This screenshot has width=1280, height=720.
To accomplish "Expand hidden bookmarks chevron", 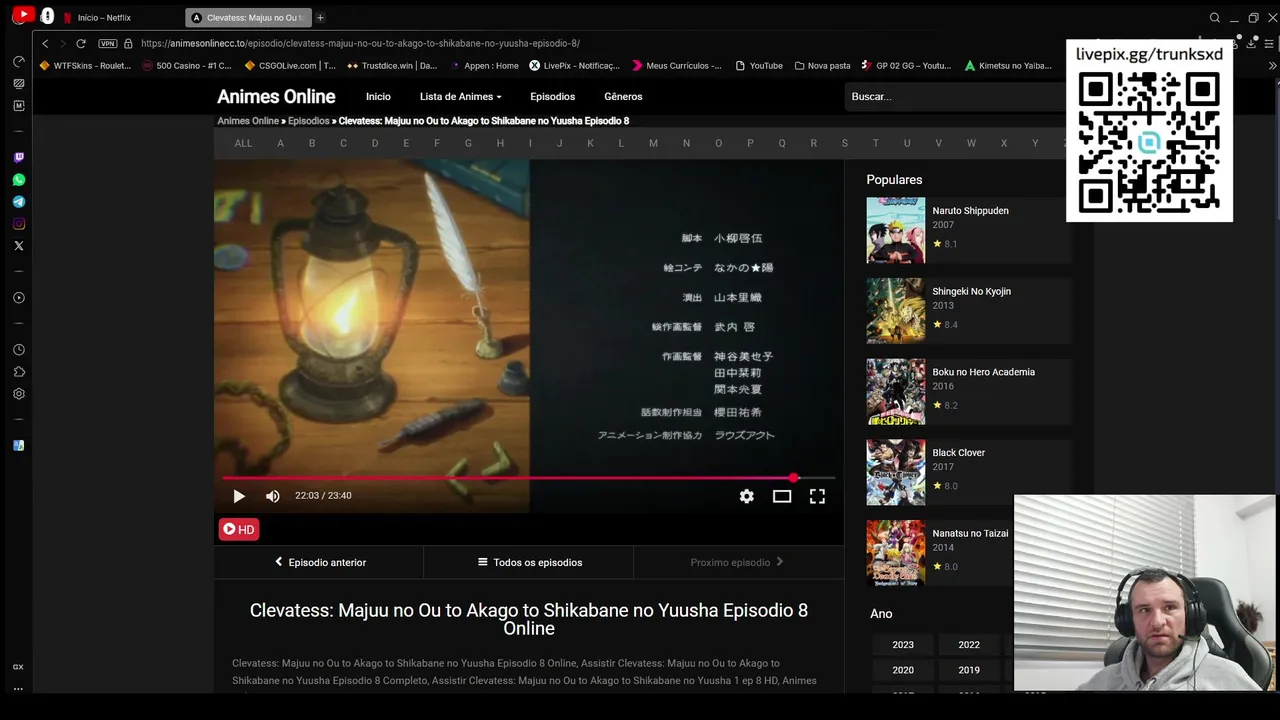I will click(x=1272, y=65).
